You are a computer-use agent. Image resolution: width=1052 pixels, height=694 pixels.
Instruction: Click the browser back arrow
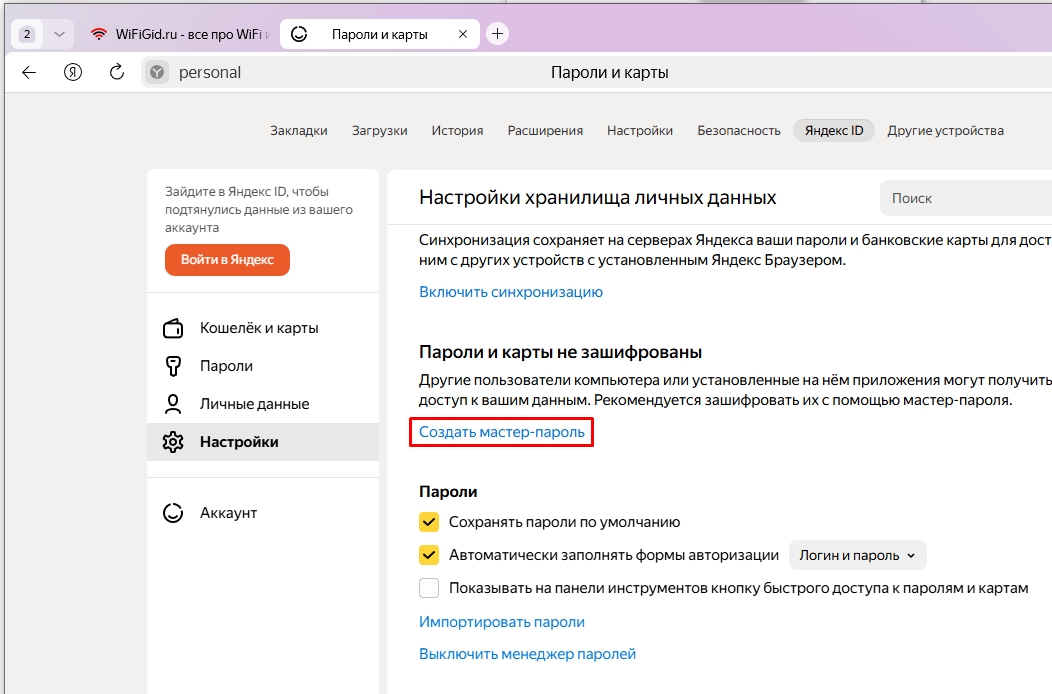(x=29, y=72)
